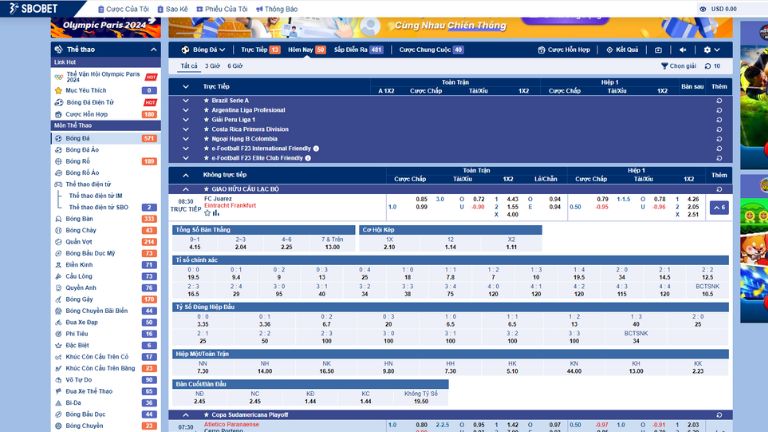Switch to the Sắp Diễn Ra tab
768x432 pixels.
click(358, 49)
